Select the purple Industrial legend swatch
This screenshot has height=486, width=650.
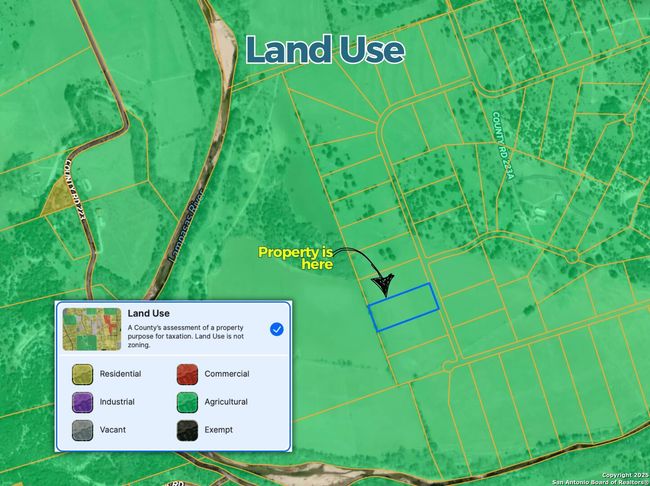coord(82,402)
